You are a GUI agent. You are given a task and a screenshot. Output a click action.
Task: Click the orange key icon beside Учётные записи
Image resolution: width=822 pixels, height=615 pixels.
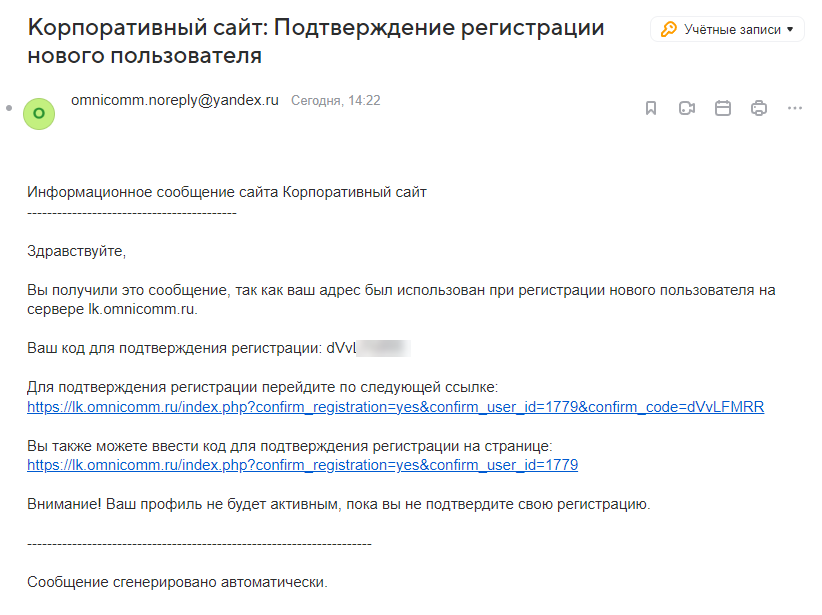(668, 29)
